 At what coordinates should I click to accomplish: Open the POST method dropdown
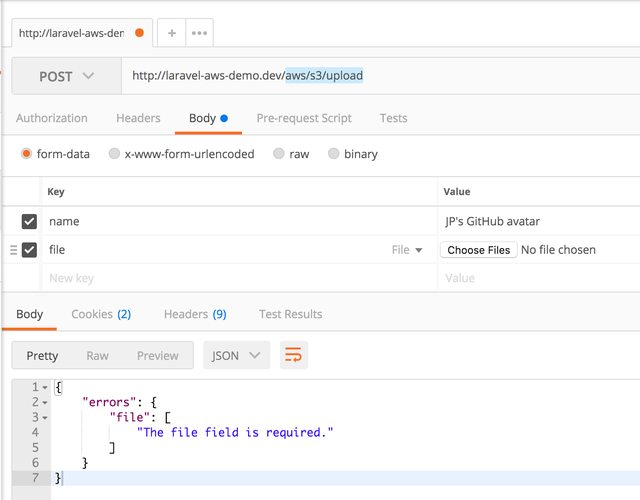66,76
